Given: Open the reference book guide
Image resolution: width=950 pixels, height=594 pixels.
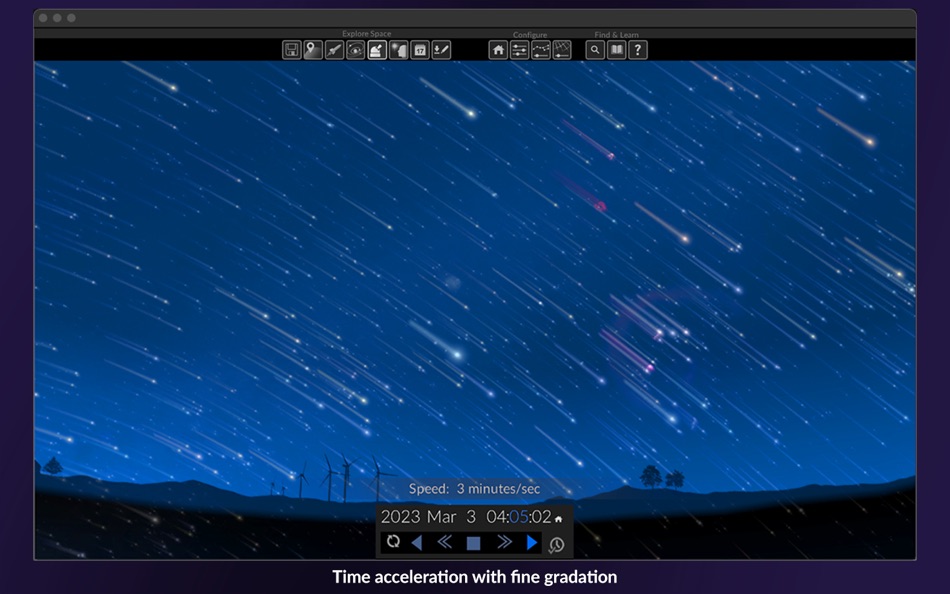Looking at the screenshot, I should click(x=614, y=50).
